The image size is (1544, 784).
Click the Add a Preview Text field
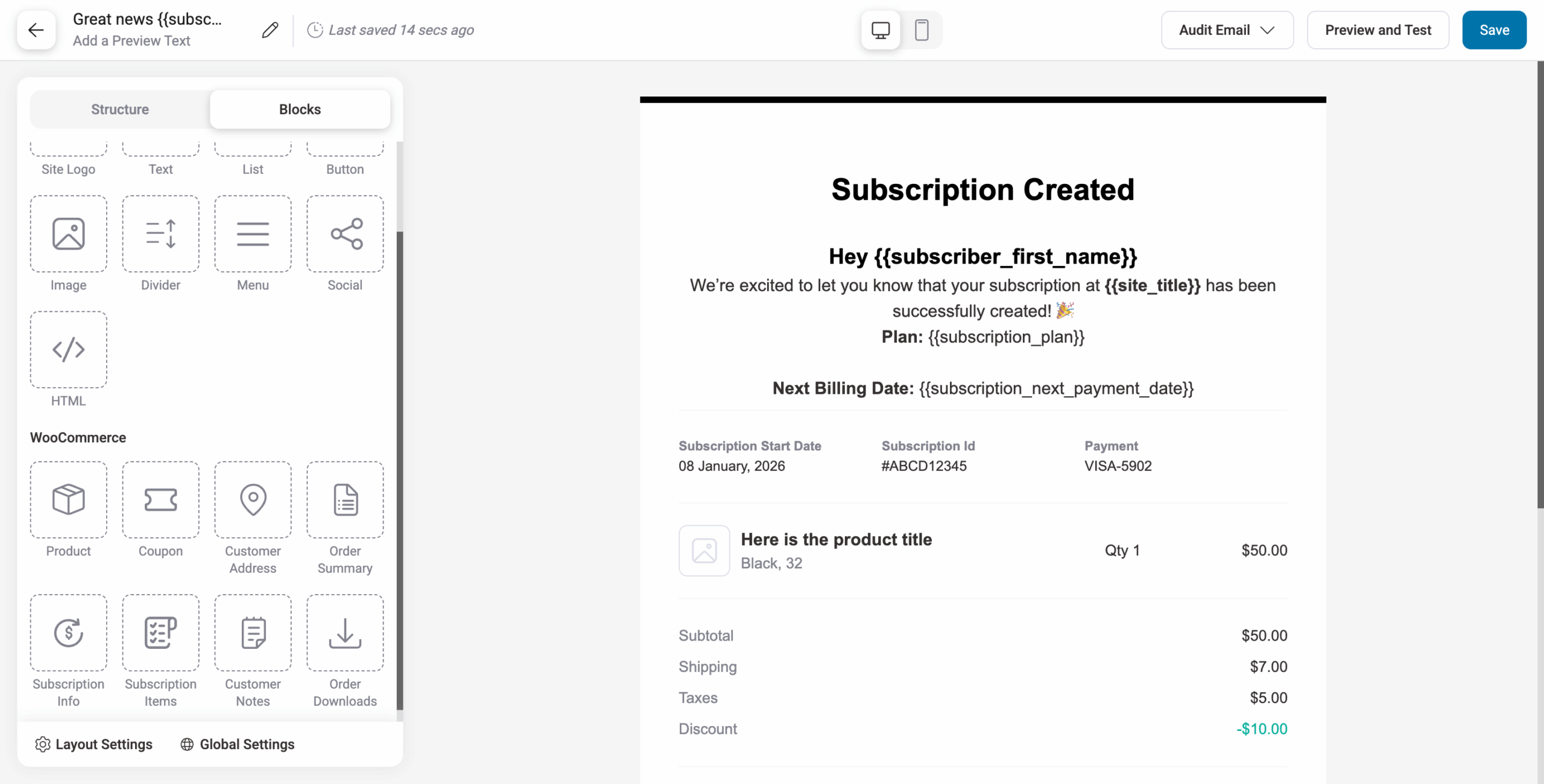tap(131, 40)
